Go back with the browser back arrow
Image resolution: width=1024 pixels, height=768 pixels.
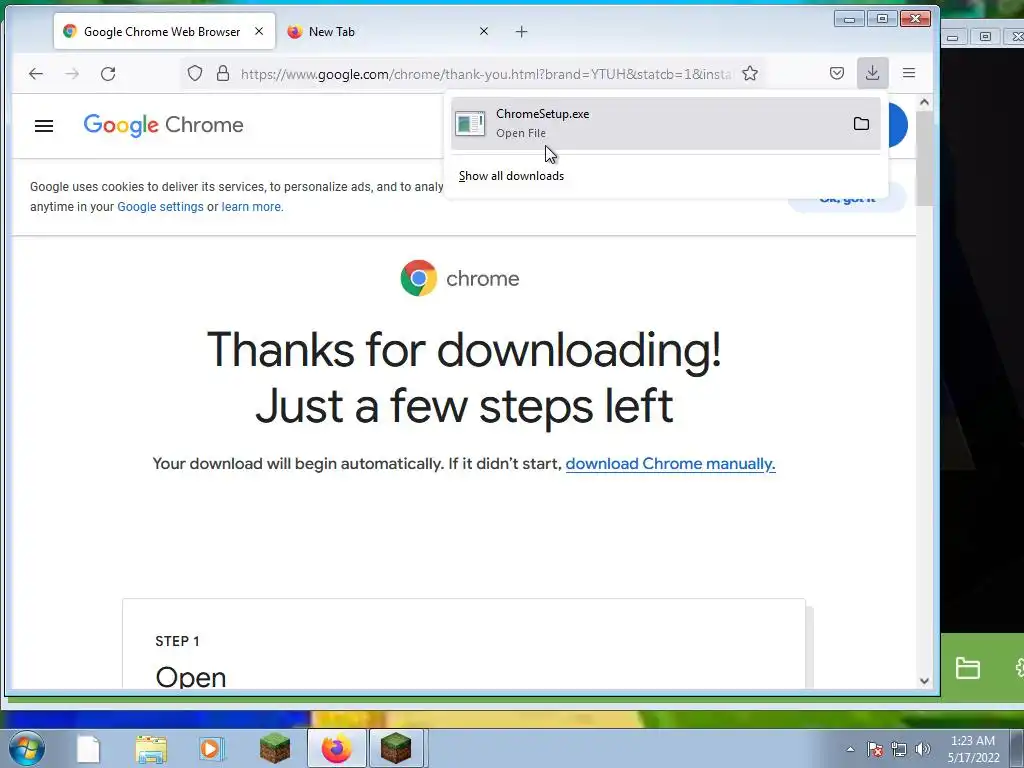point(36,74)
